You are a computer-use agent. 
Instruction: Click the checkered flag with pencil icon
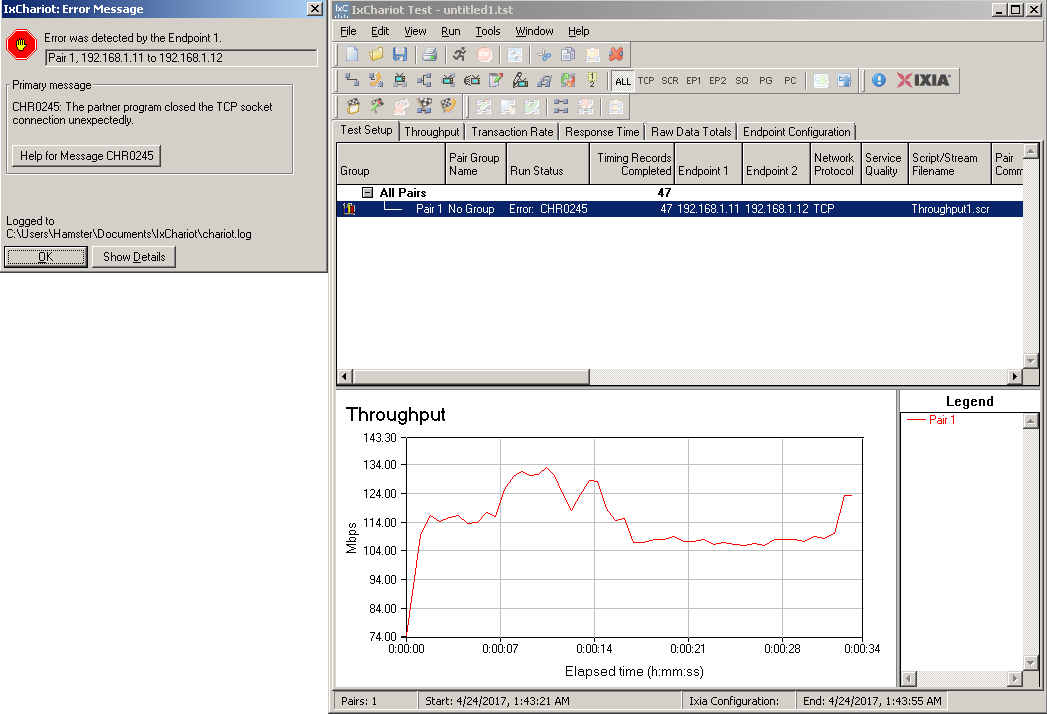(x=377, y=106)
